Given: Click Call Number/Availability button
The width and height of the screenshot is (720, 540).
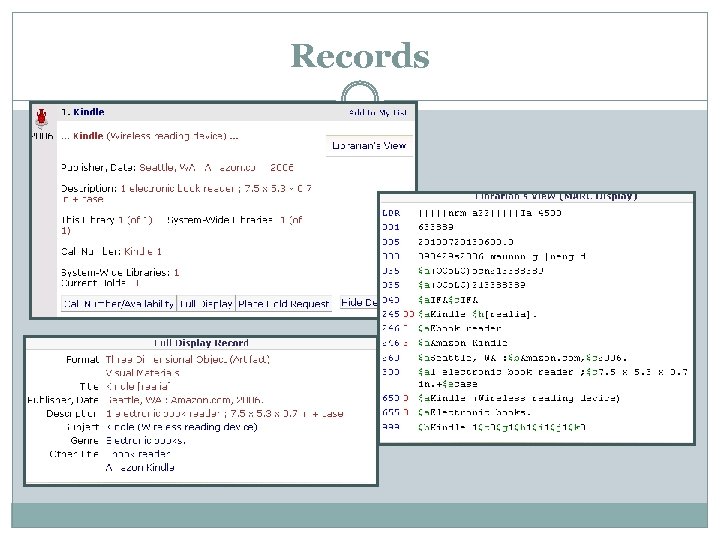Looking at the screenshot, I should coord(119,304).
